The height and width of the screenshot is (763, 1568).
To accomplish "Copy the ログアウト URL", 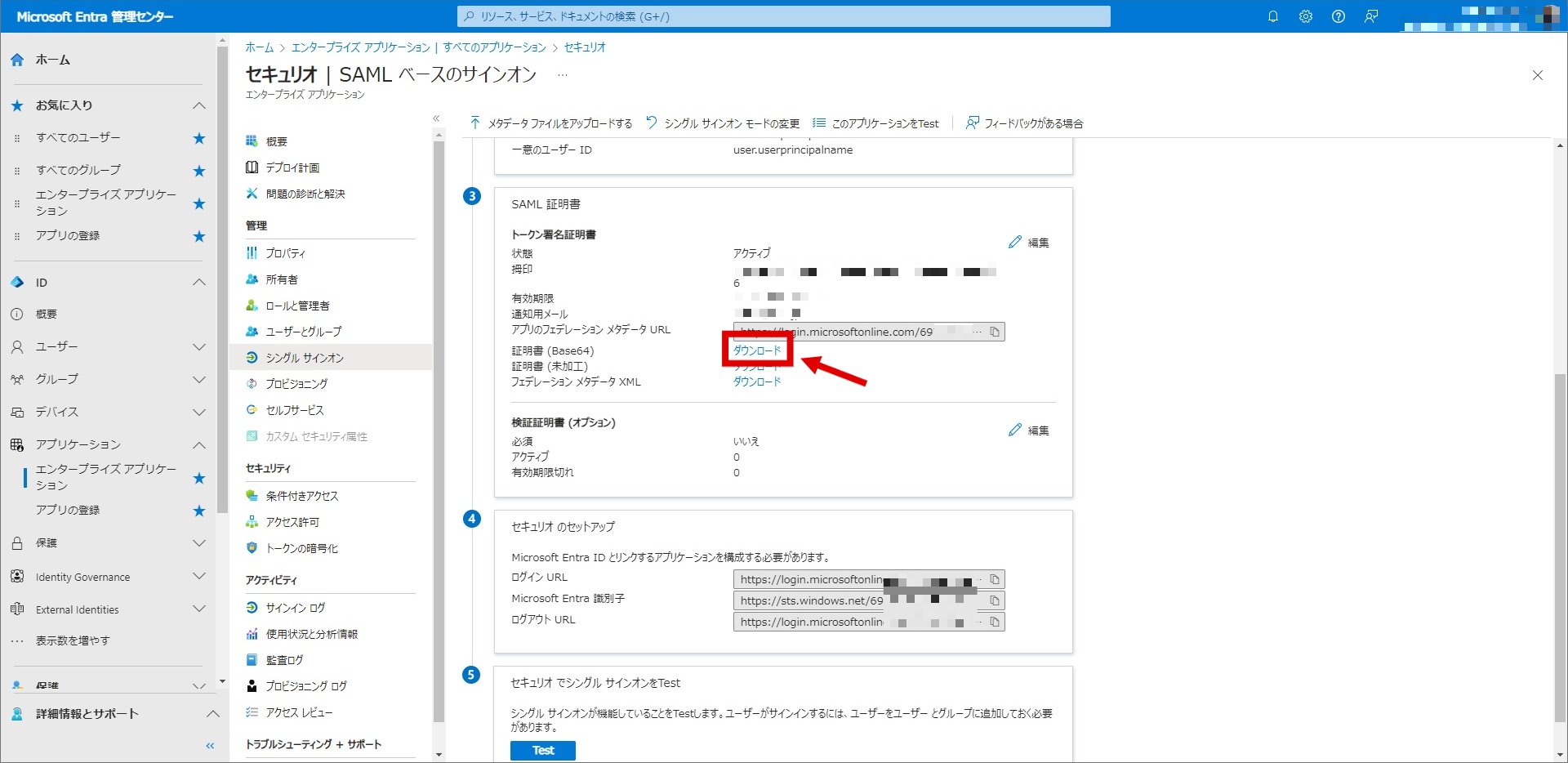I will pos(995,622).
